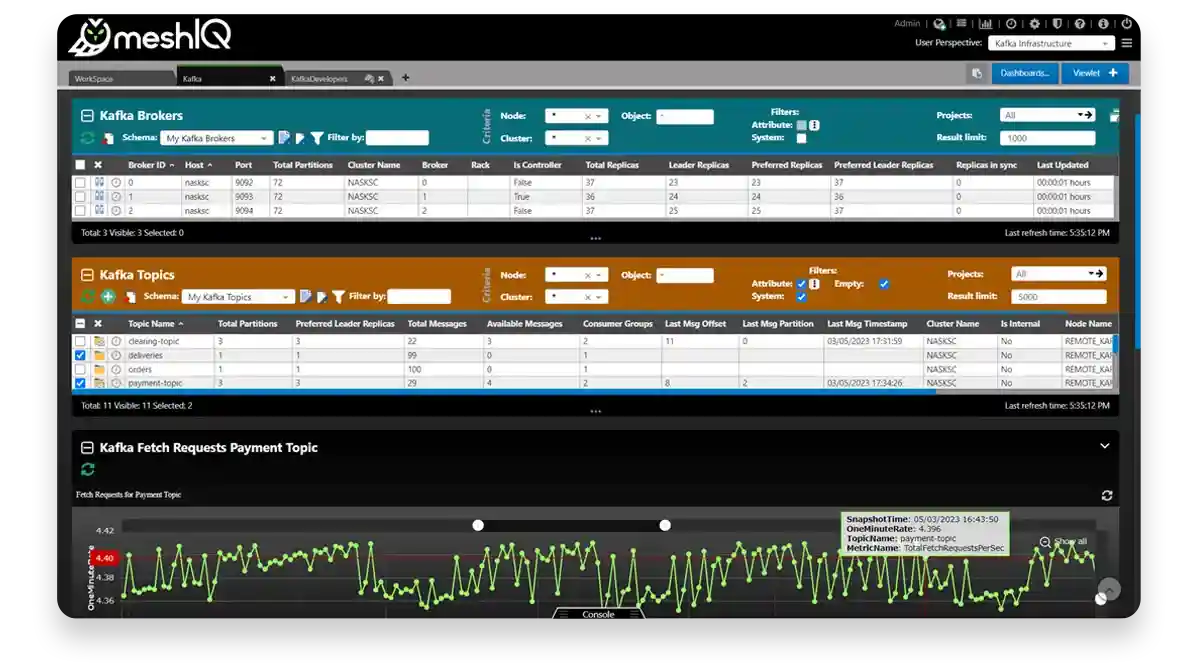Open the My Kafka Brokers schema dropdown
This screenshot has width=1200, height=672.
216,138
